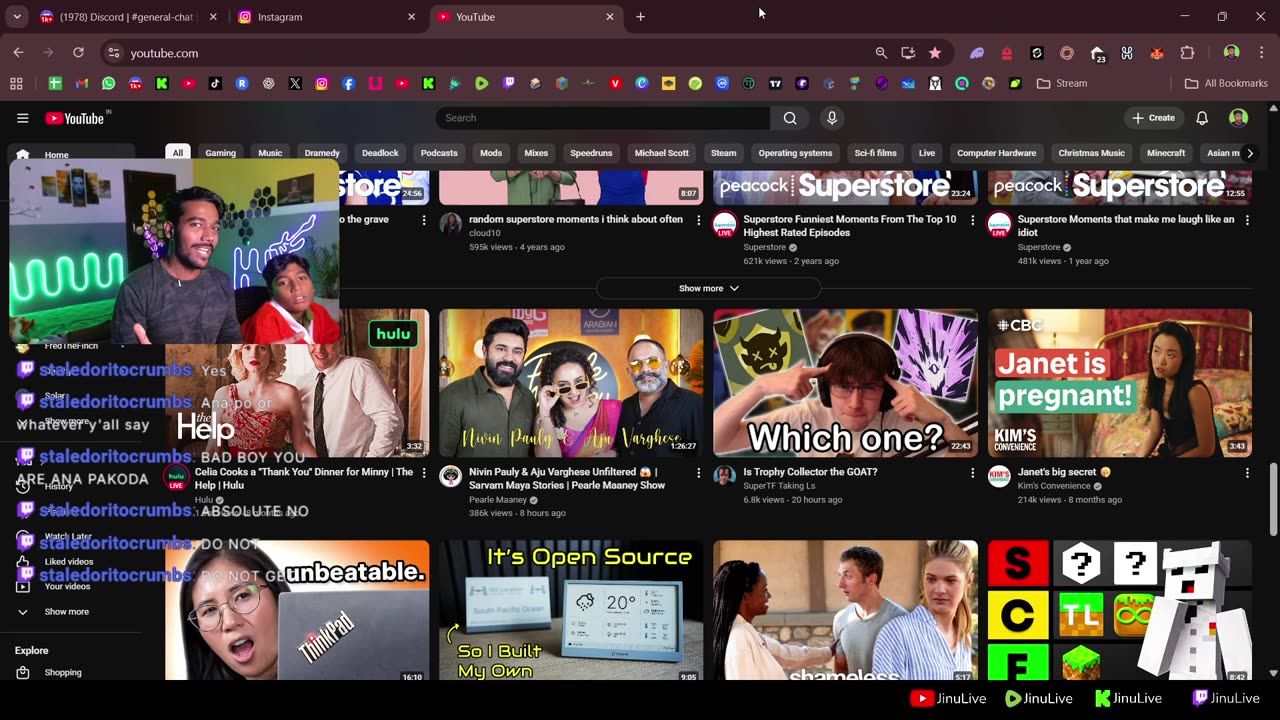1280x720 pixels.
Task: Open the YouTube account avatar menu
Action: click(1238, 118)
